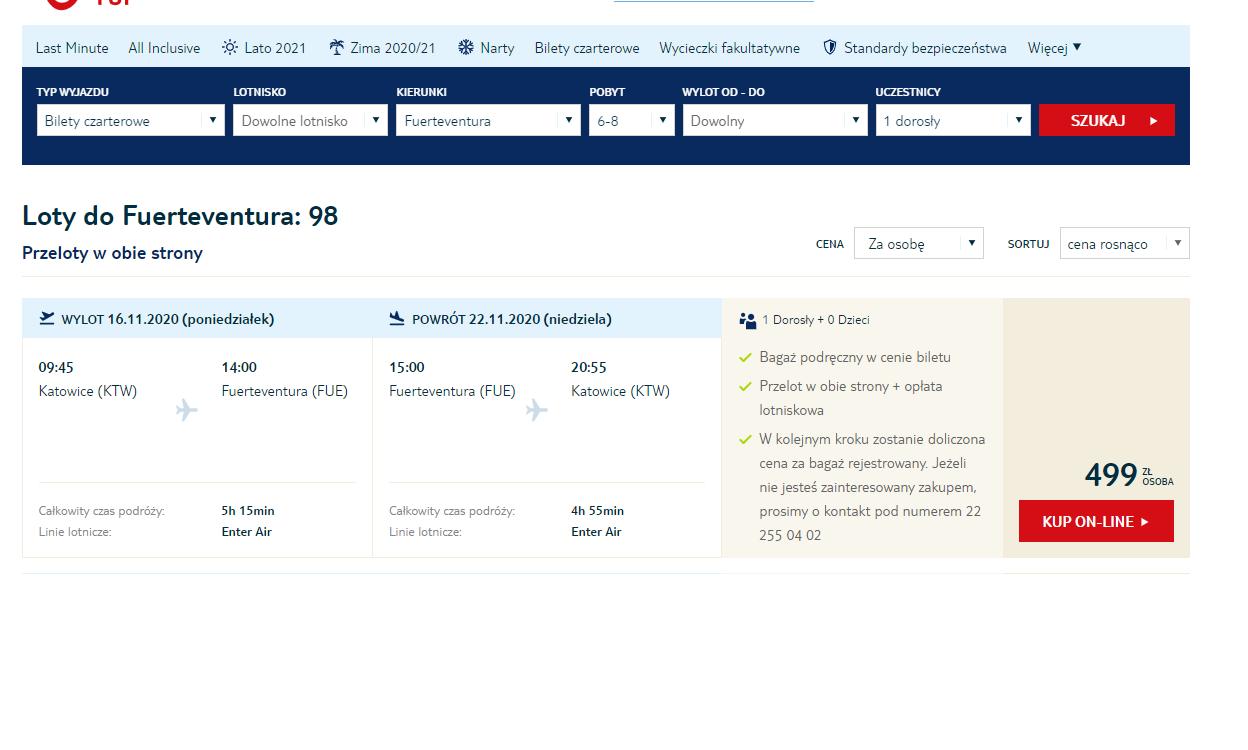Click the 20:55 return arrival time
This screenshot has width=1248, height=750.
pos(589,367)
